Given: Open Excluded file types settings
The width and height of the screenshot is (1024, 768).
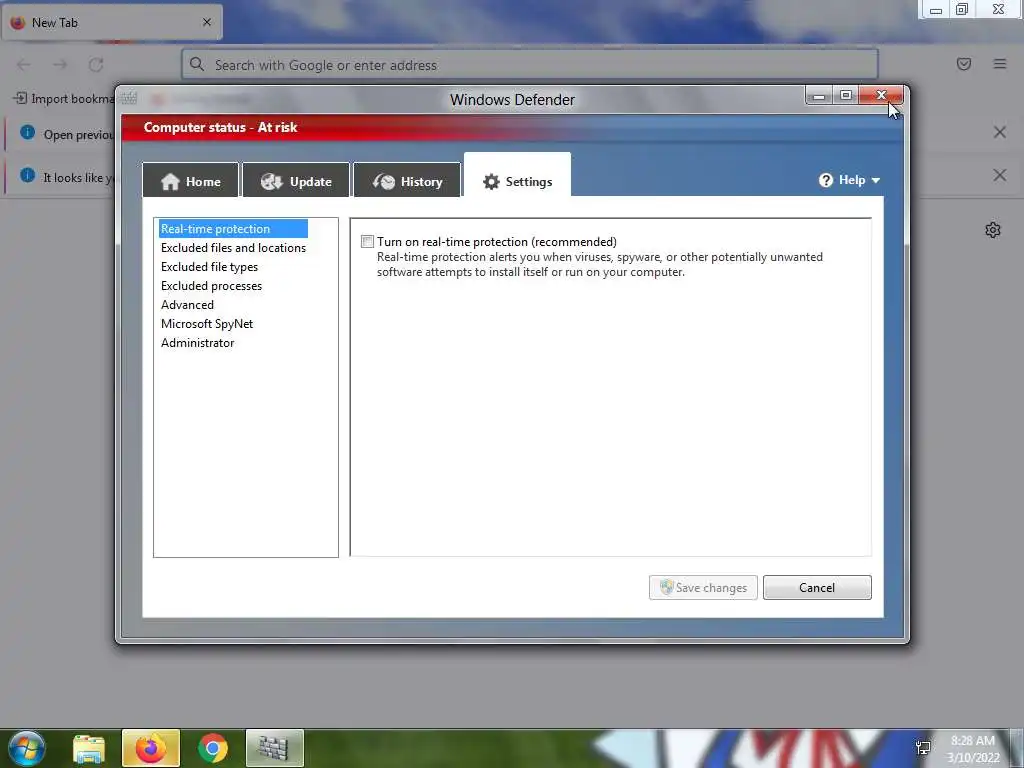Looking at the screenshot, I should click(209, 266).
